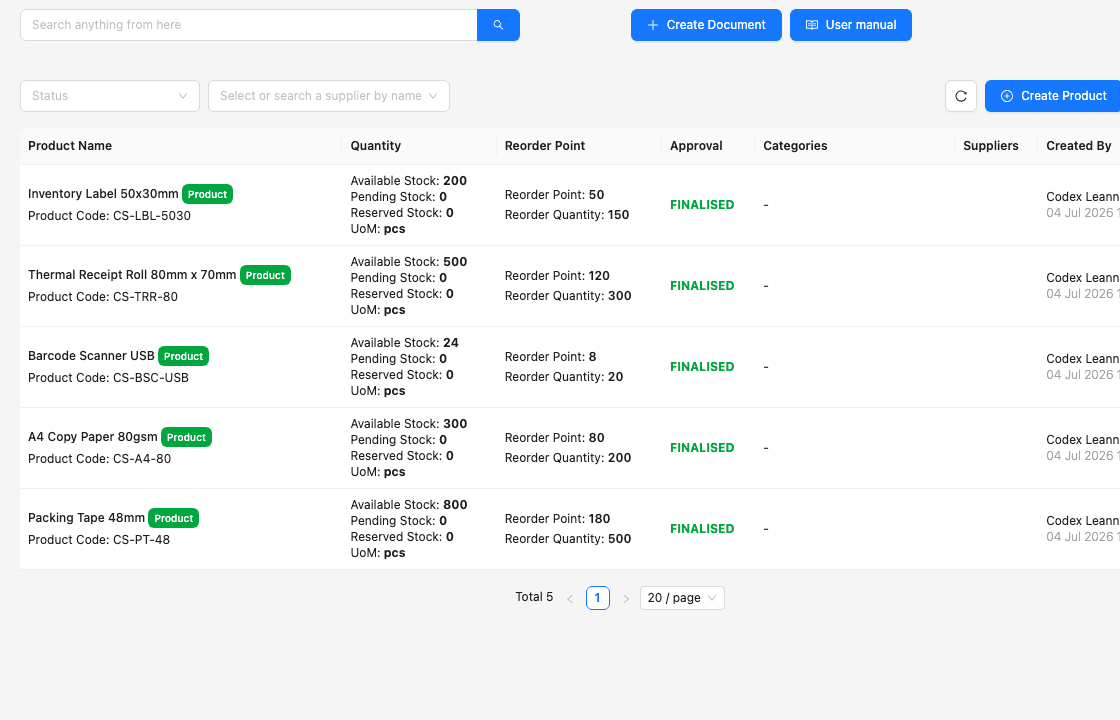Click FINALISED status for Inventory Label row
Viewport: 1120px width, 720px height.
(702, 205)
